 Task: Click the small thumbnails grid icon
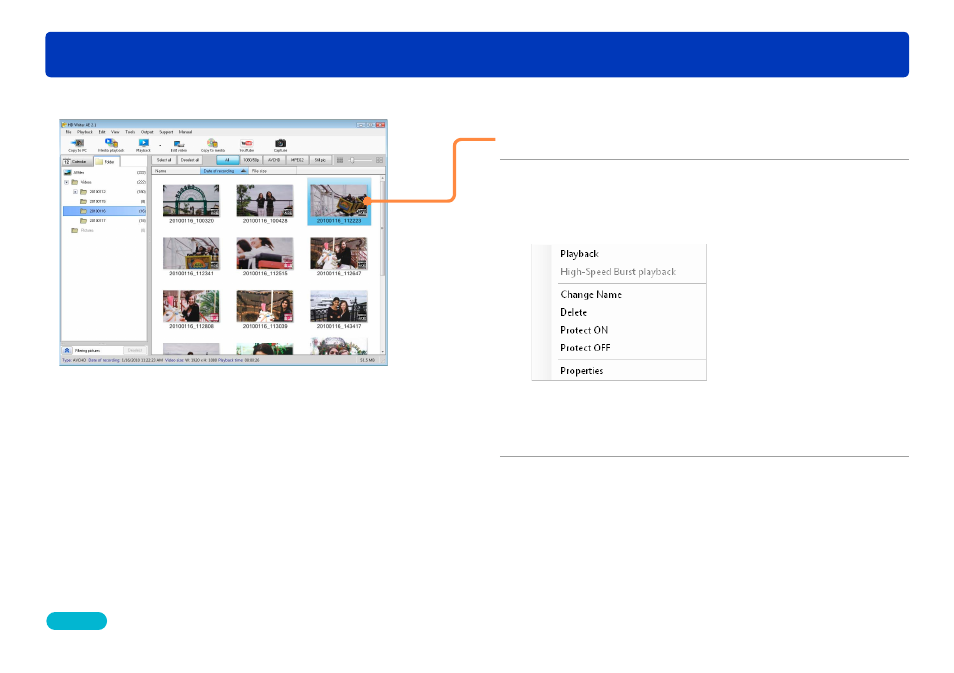pyautogui.click(x=340, y=160)
